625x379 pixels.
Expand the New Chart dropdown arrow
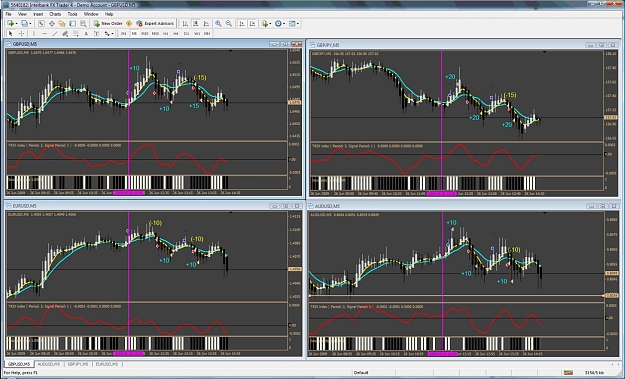point(16,24)
